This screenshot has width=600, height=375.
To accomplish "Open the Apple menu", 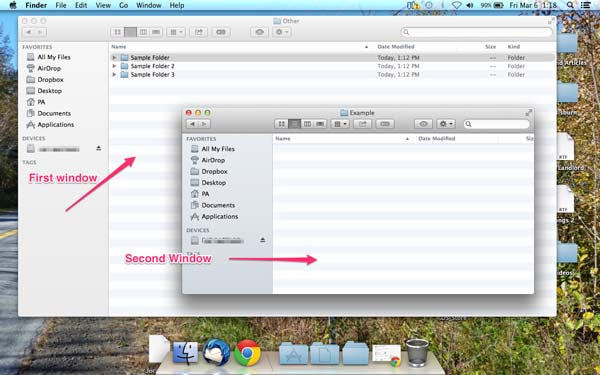I will click(x=13, y=5).
